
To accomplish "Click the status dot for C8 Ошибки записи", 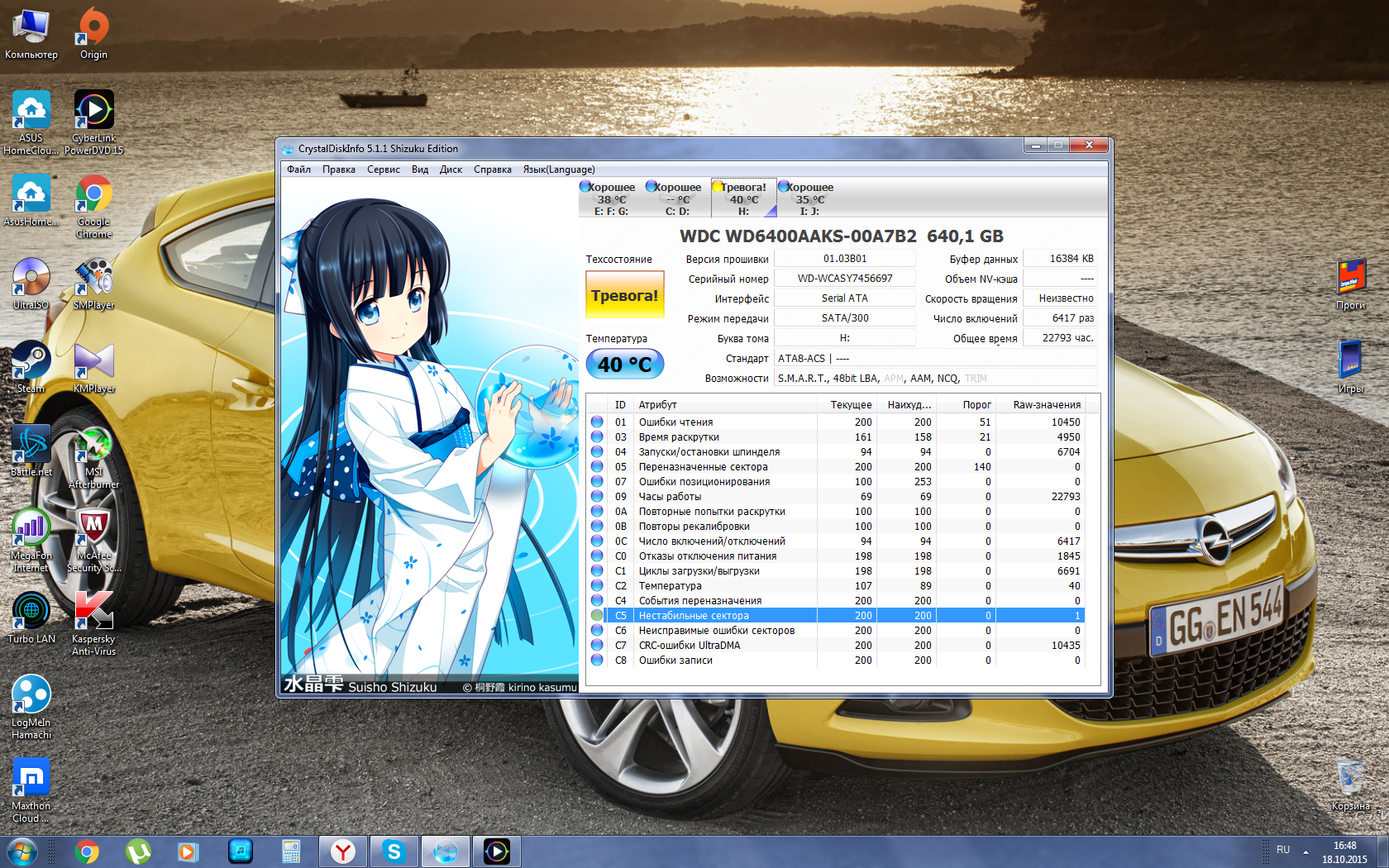I will (597, 661).
